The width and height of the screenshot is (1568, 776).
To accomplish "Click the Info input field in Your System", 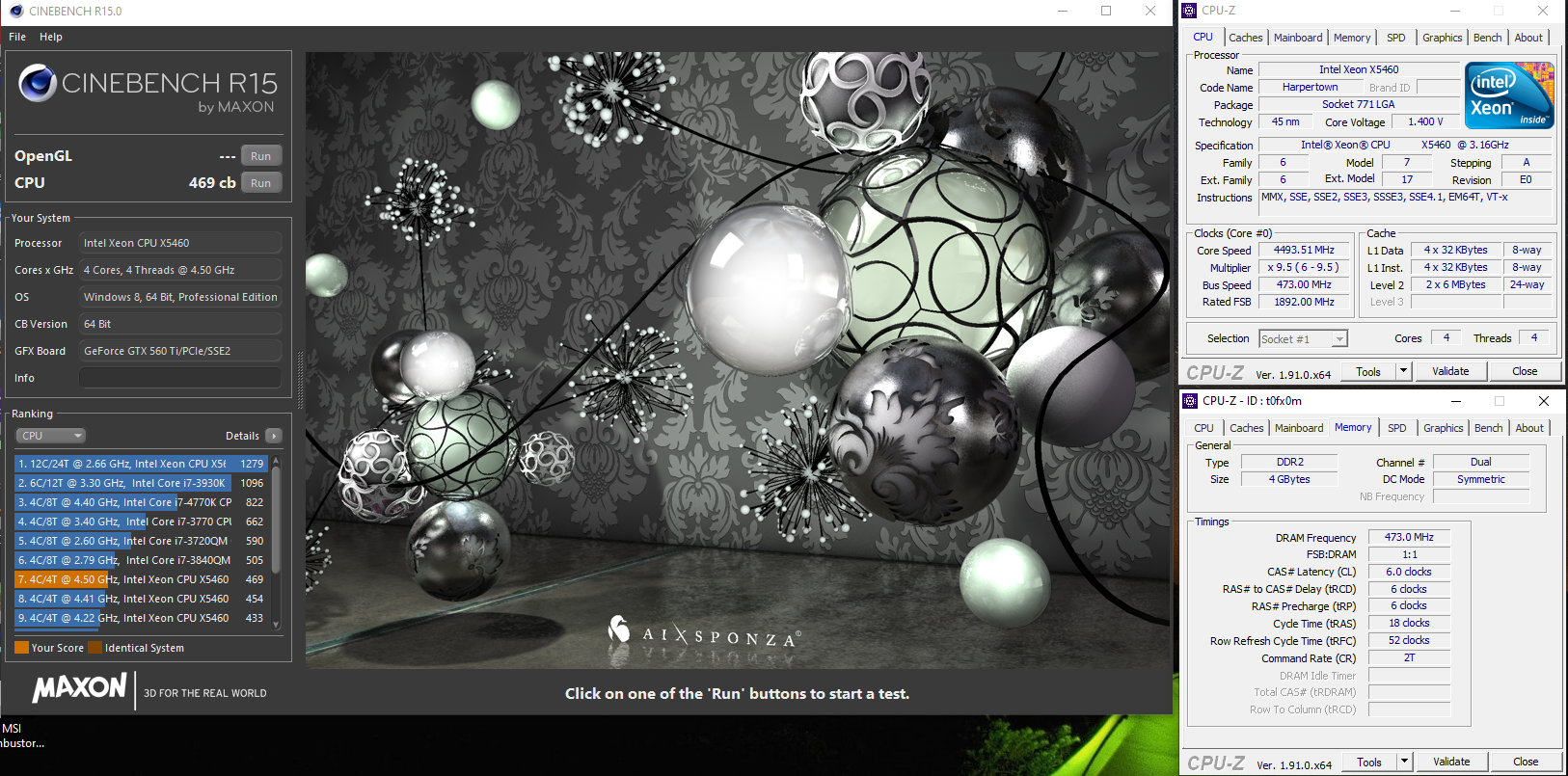I will (x=180, y=378).
